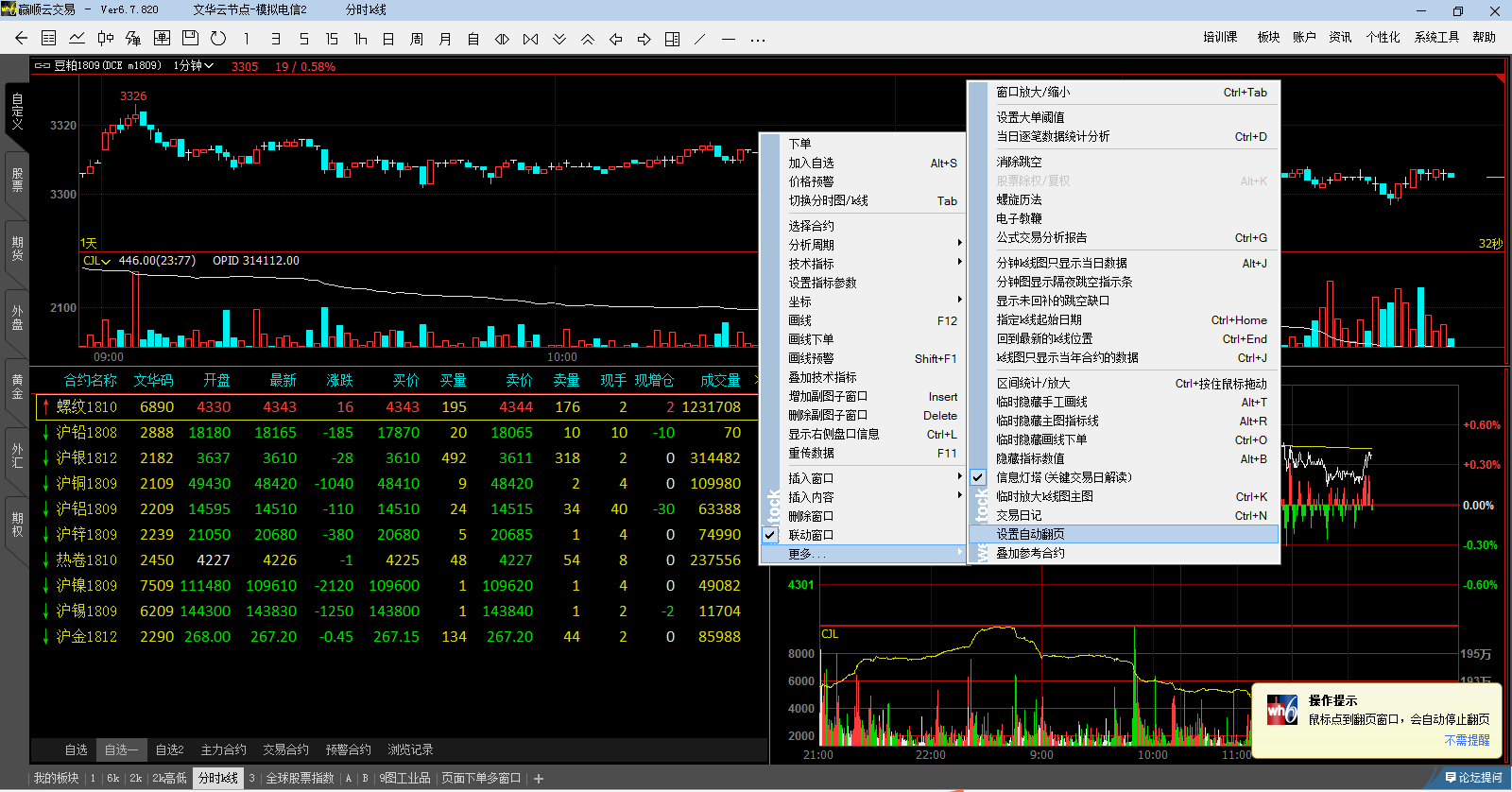Click the 论坛提问 button

[x=1473, y=778]
